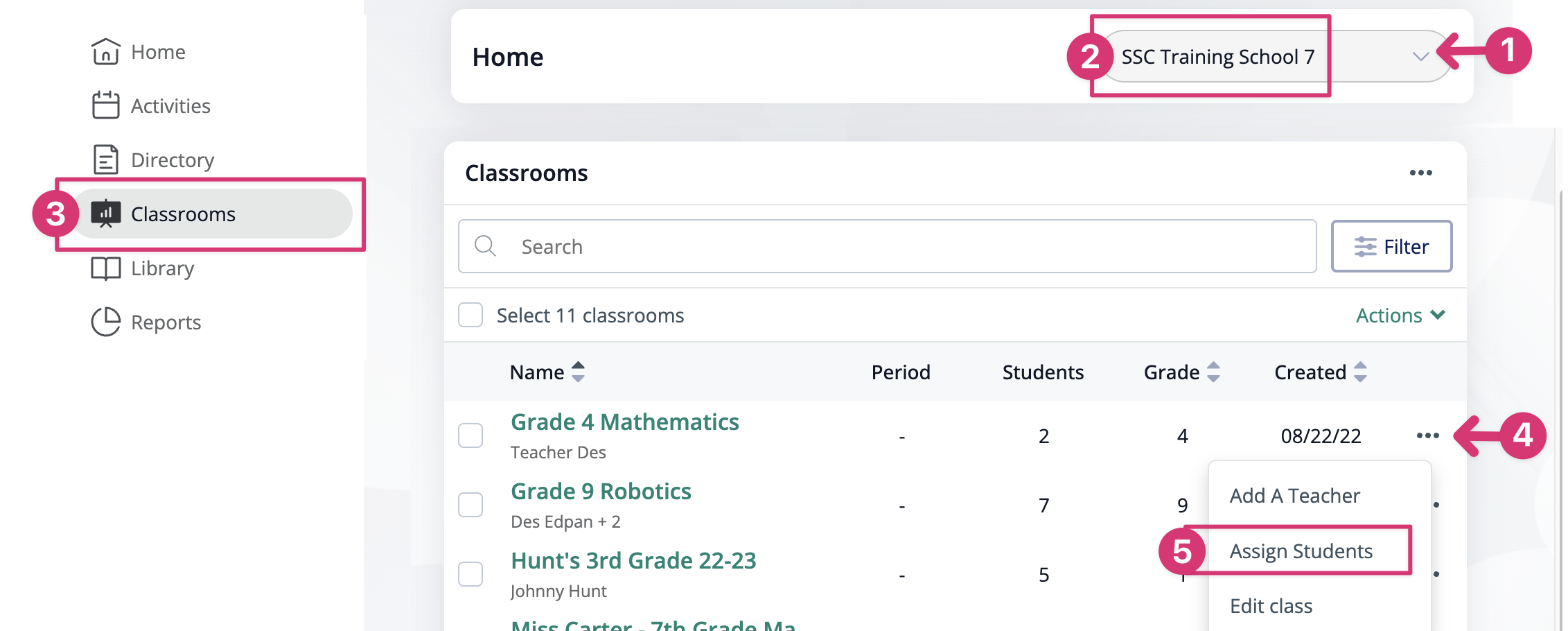
Task: Sort classrooms by the Name column arrows
Action: [x=578, y=372]
